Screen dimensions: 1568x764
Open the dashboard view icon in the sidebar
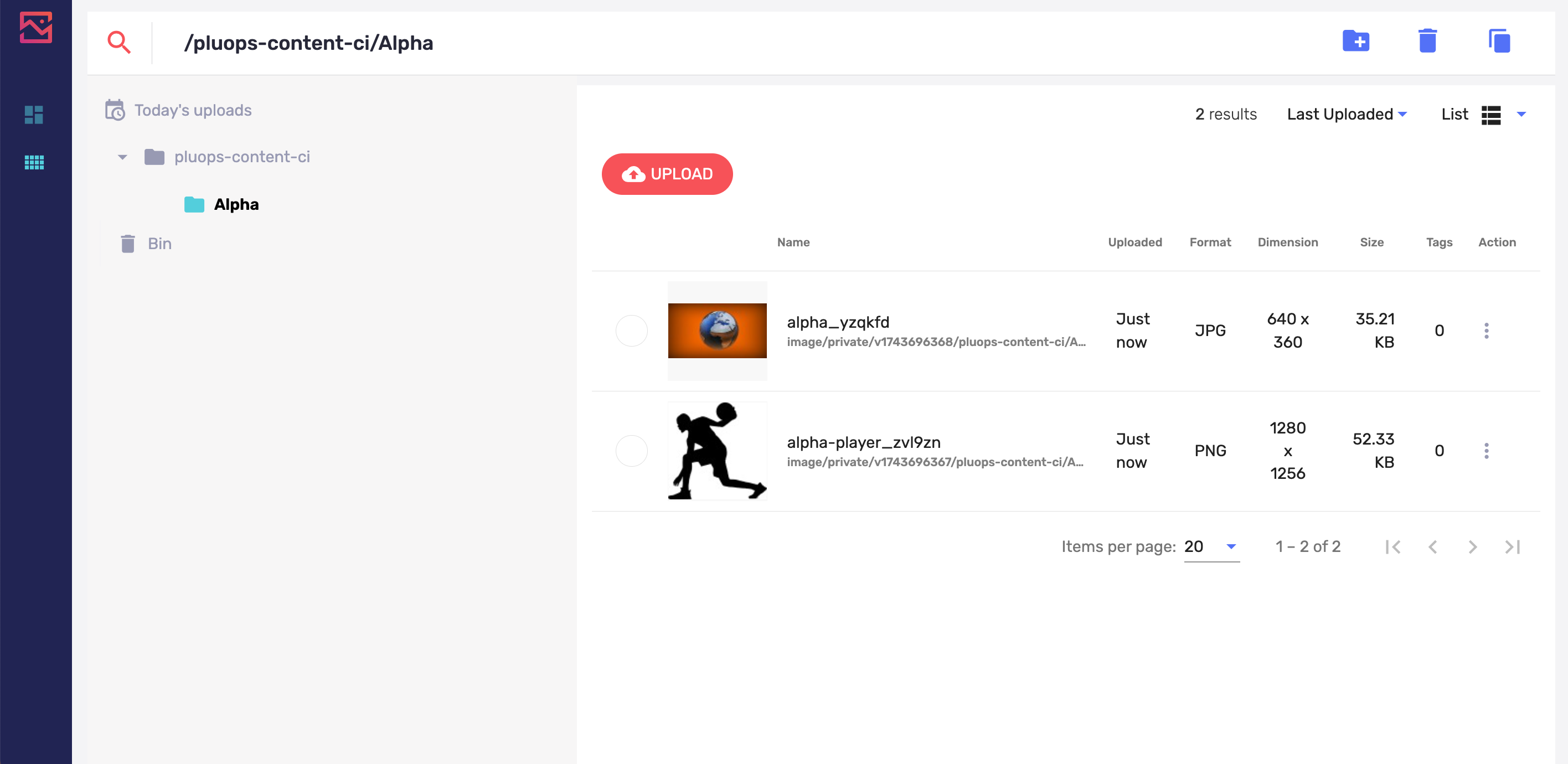[x=34, y=115]
